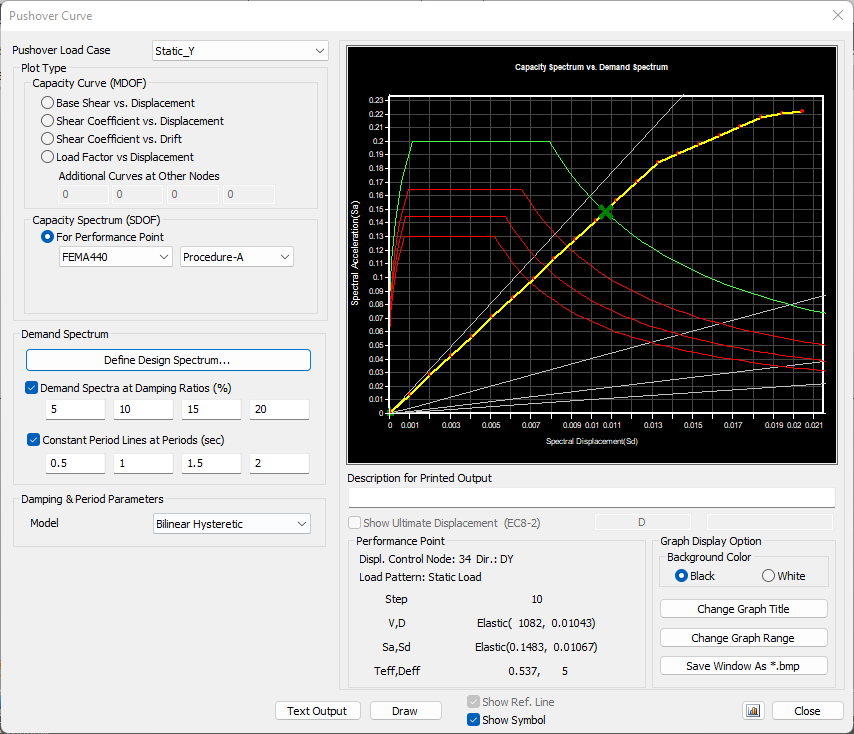Expand the FEMA440 method dropdown

click(x=116, y=257)
